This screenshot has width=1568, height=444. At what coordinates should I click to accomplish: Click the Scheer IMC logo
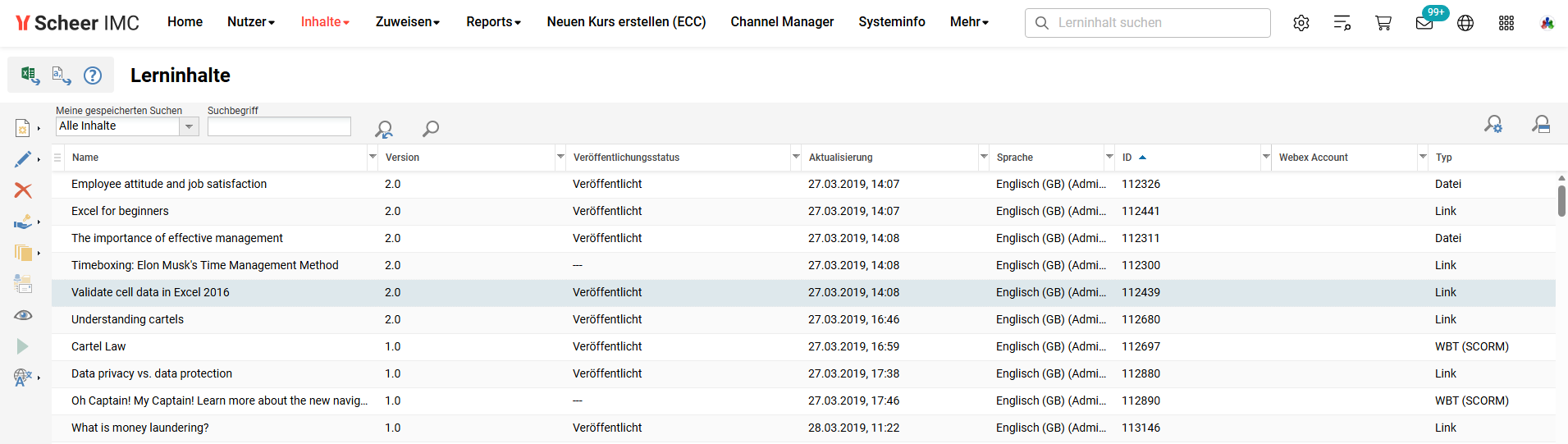[78, 23]
